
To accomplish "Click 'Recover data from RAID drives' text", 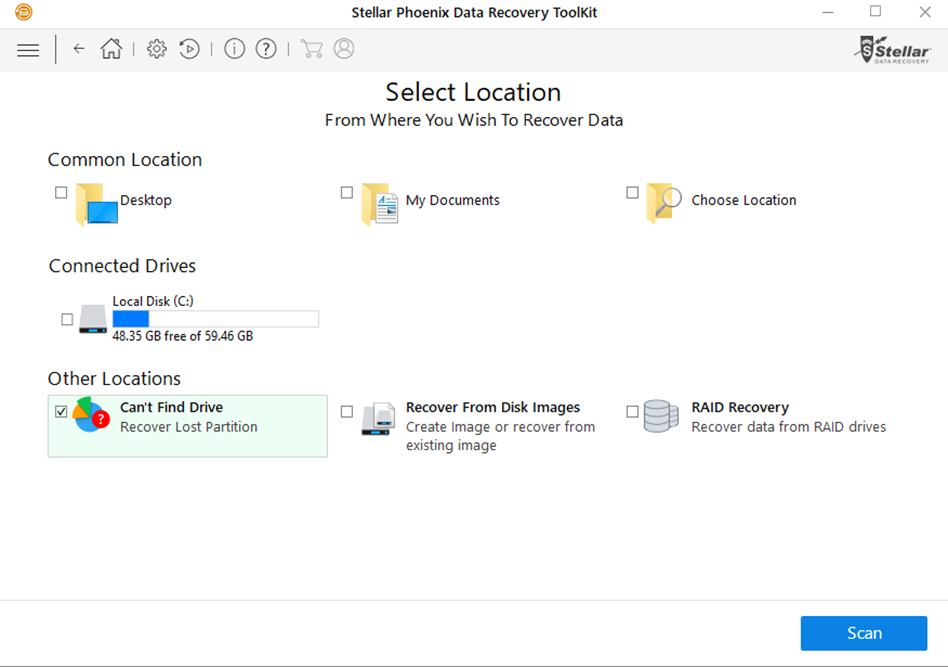I will coord(788,427).
